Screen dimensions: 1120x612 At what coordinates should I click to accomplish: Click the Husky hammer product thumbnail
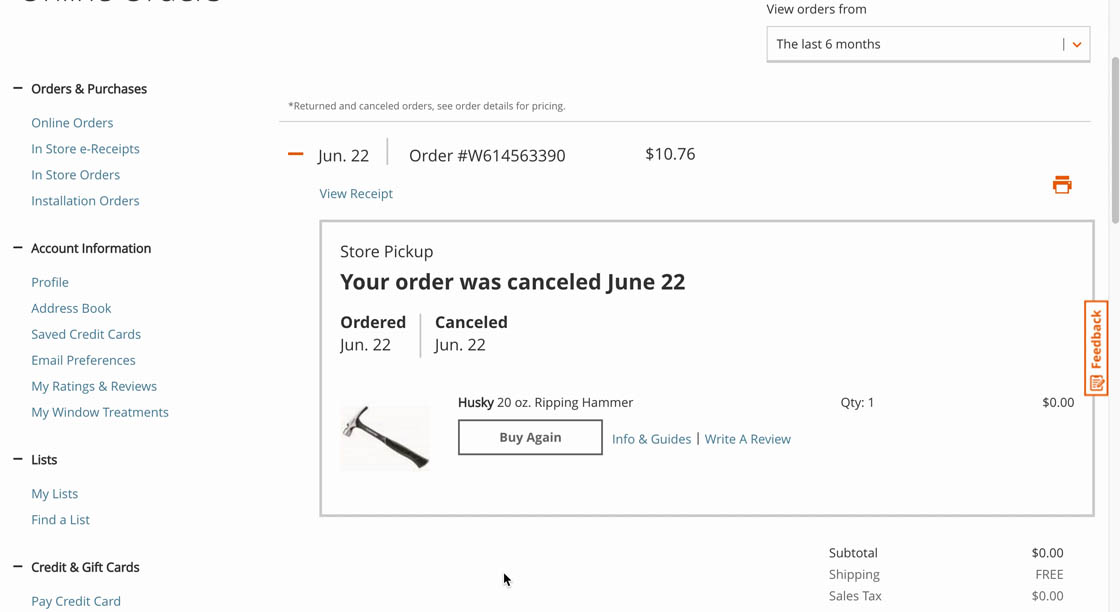[385, 437]
